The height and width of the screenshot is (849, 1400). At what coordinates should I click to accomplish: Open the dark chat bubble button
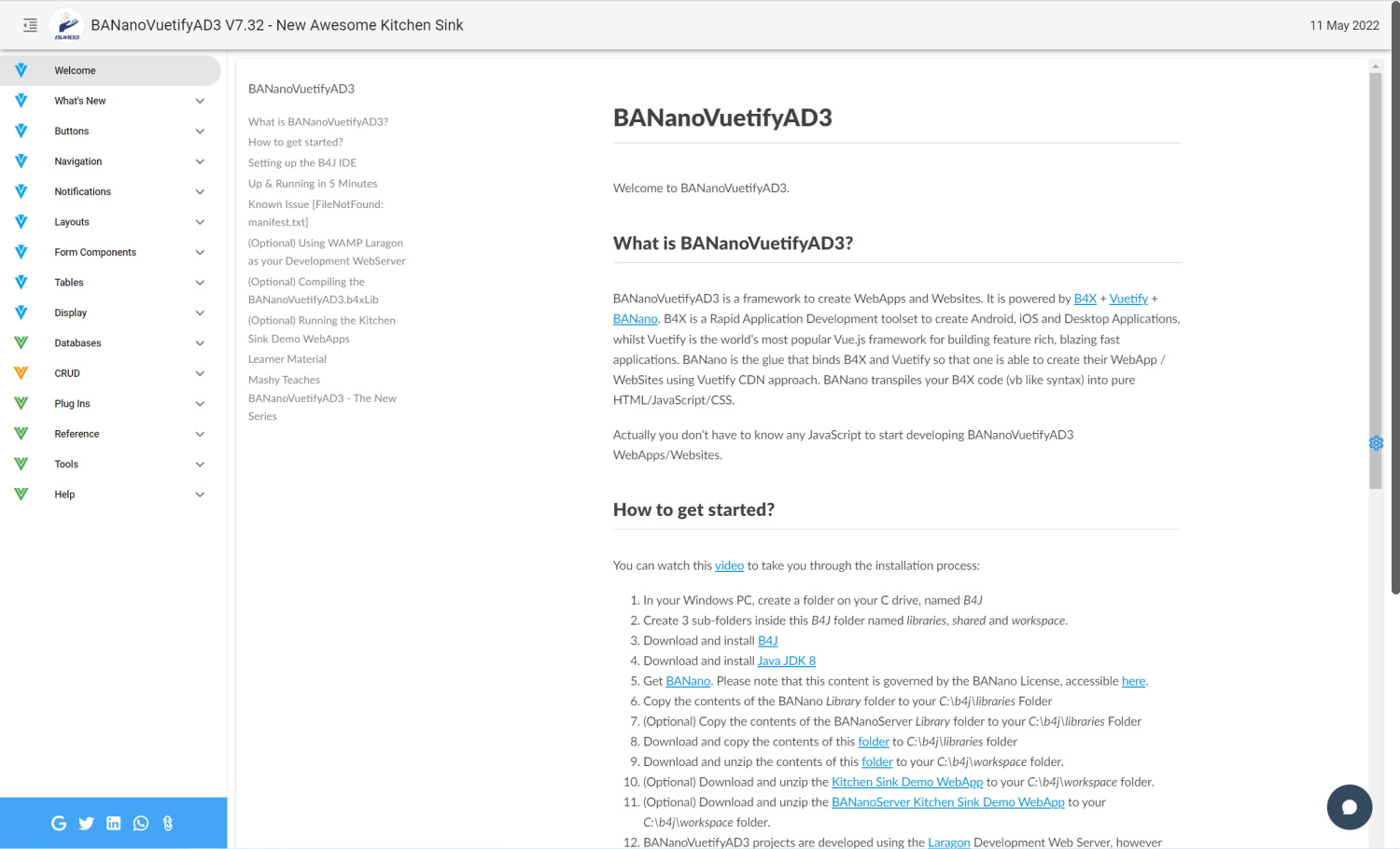(1349, 807)
